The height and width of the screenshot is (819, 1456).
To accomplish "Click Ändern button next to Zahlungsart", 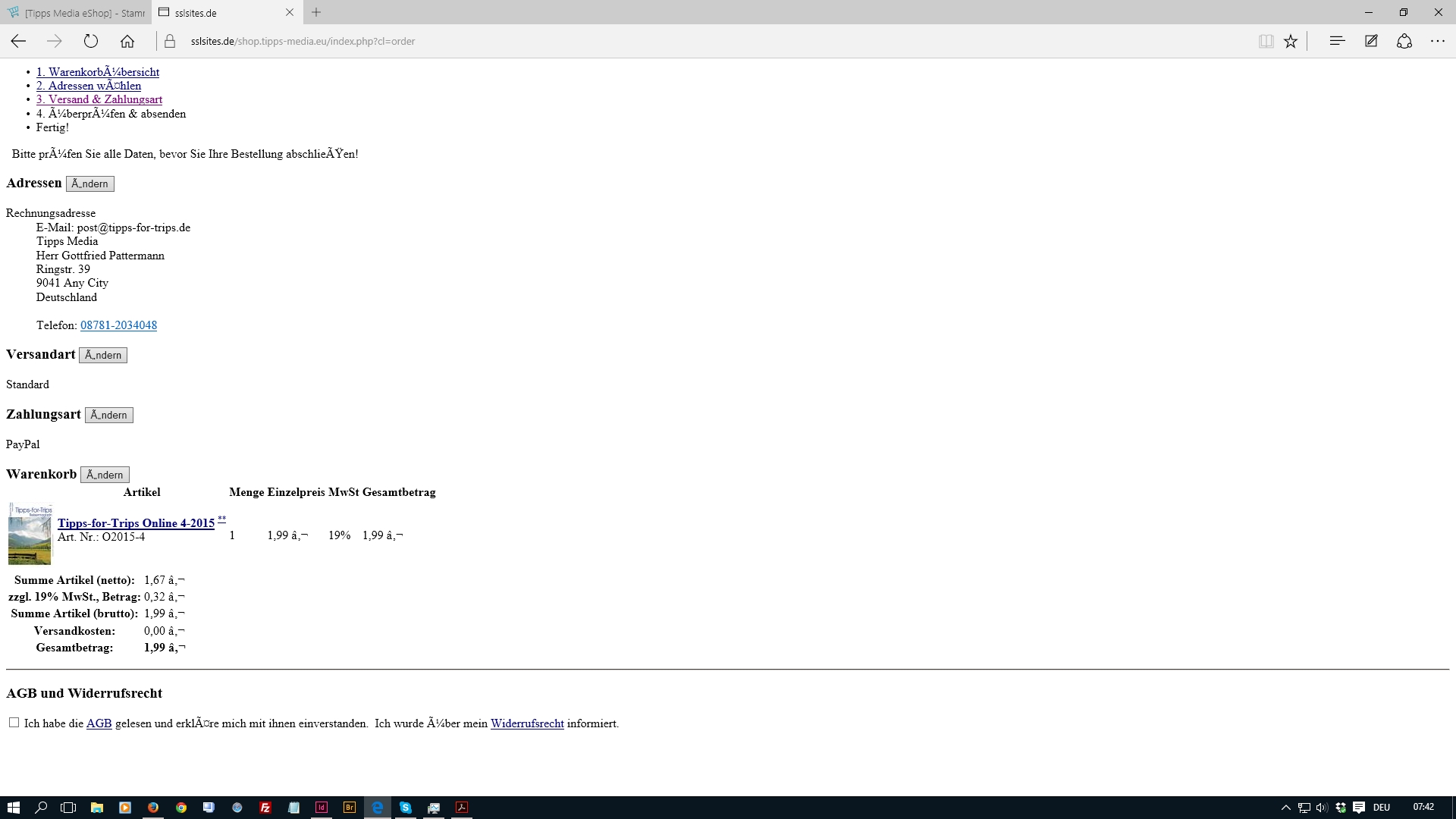I will click(108, 415).
